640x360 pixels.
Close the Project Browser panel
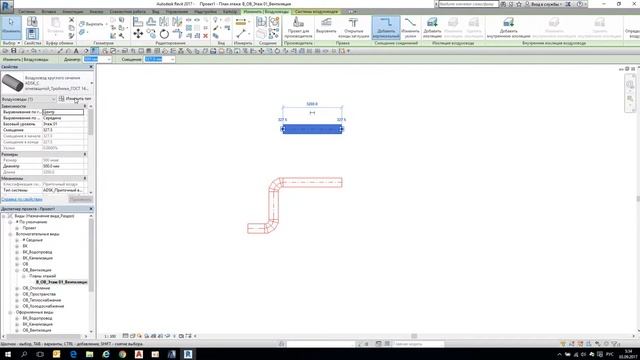click(x=91, y=209)
